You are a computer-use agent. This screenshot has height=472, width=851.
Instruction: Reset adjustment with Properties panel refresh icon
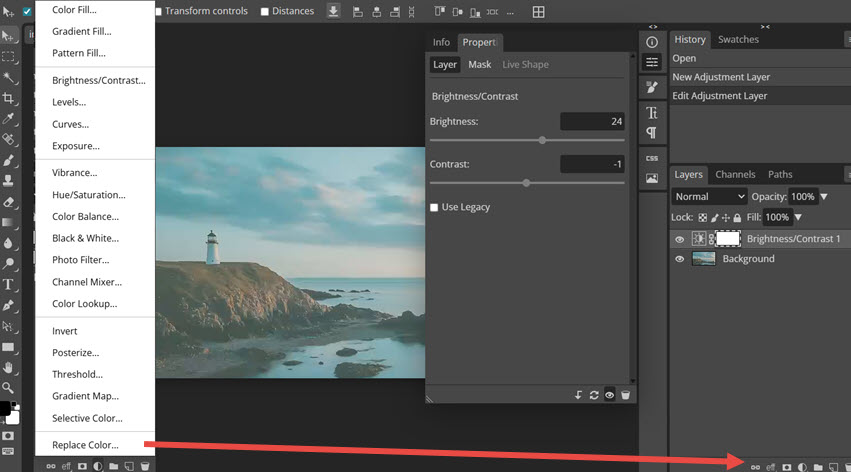[x=594, y=395]
